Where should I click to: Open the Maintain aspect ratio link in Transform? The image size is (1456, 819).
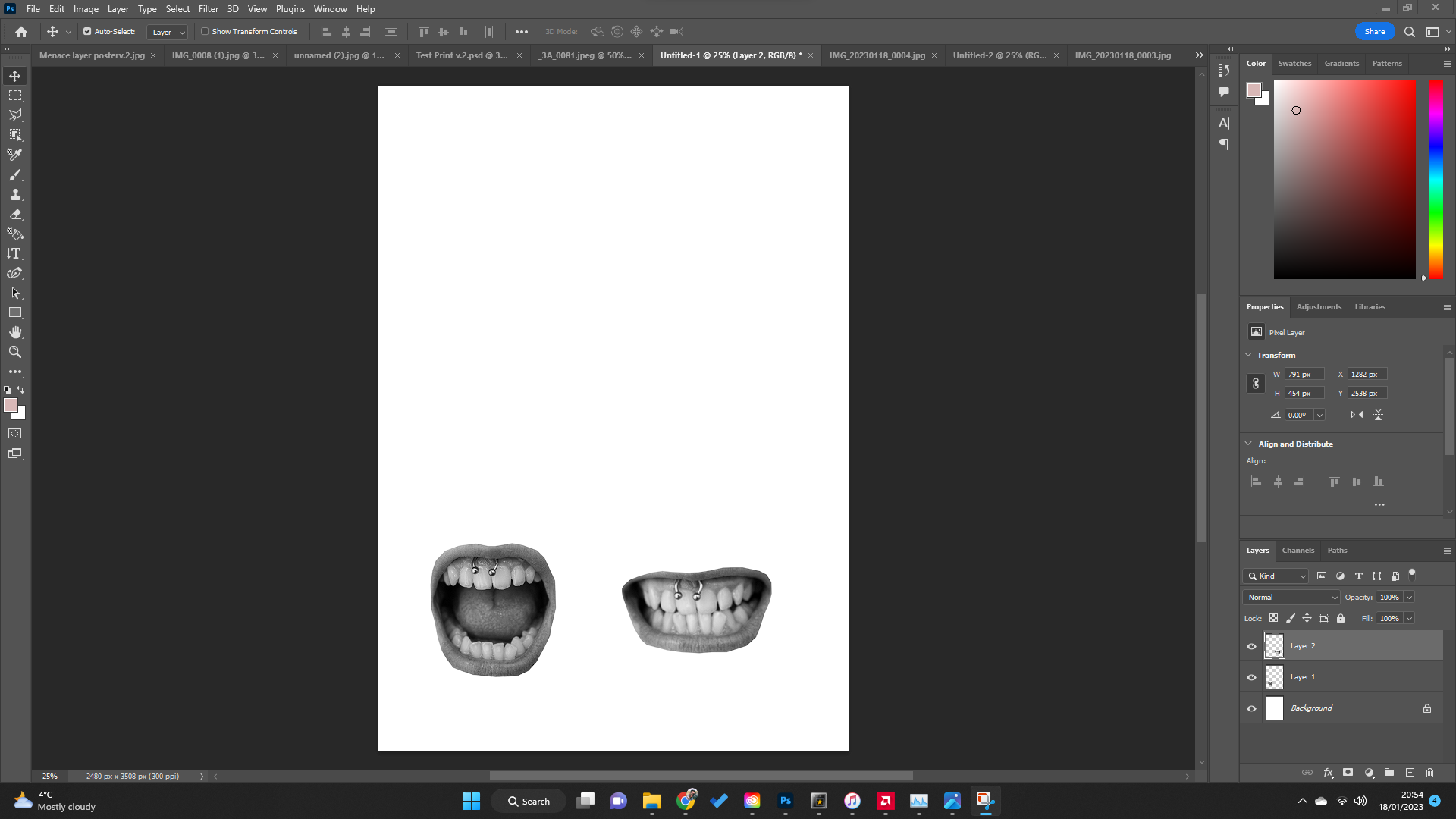pyautogui.click(x=1254, y=383)
